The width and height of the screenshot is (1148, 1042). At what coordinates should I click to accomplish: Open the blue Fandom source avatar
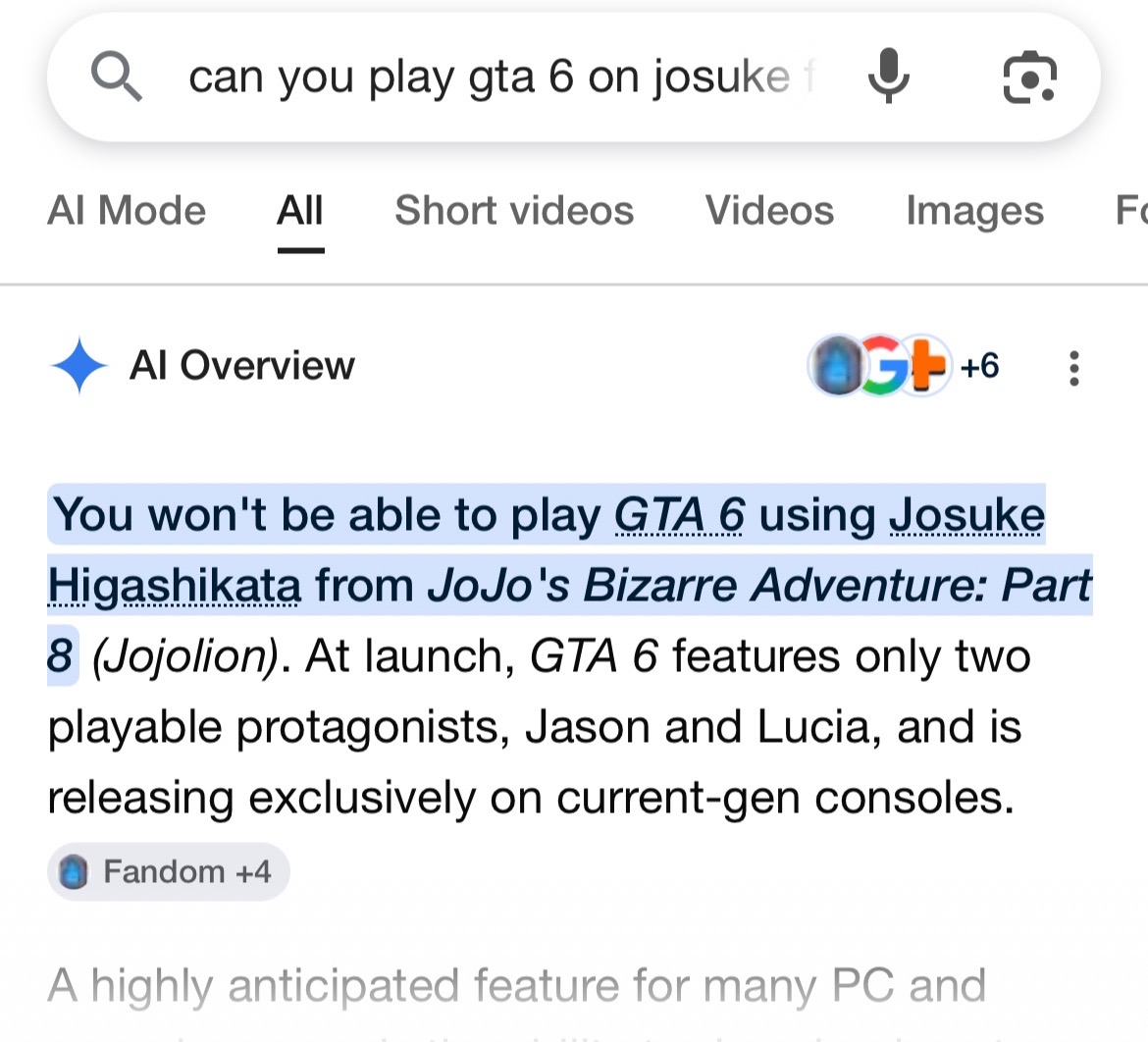coord(835,365)
